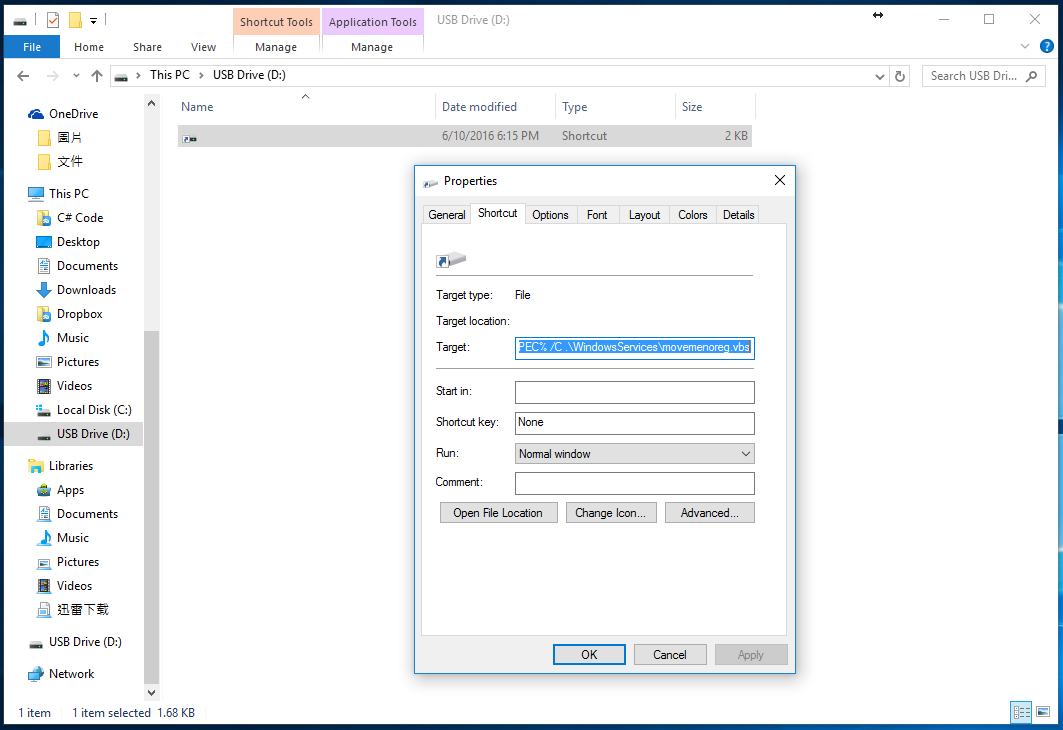Switch to the Home ribbon tab
This screenshot has height=730, width=1063.
(89, 47)
